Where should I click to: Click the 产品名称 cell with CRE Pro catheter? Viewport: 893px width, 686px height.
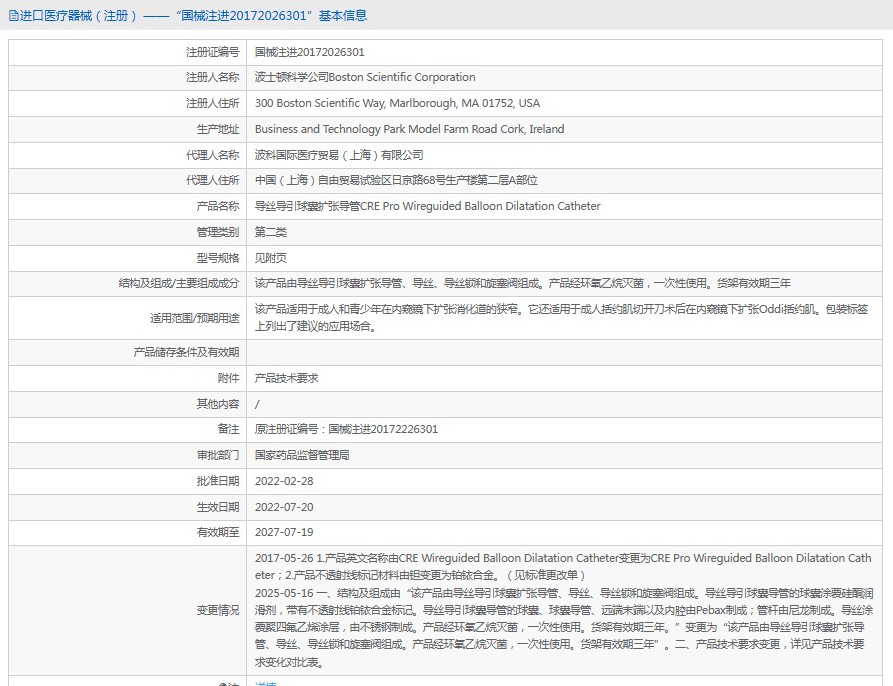(427, 206)
